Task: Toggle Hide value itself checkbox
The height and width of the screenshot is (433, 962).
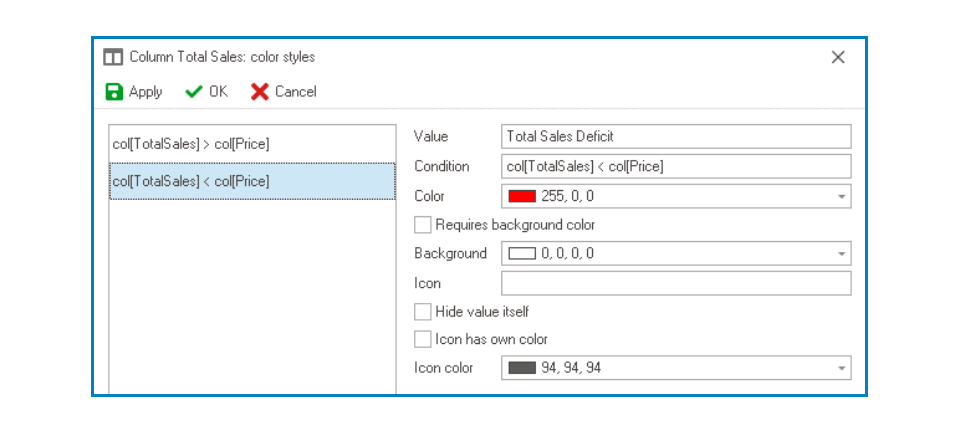Action: coord(423,312)
